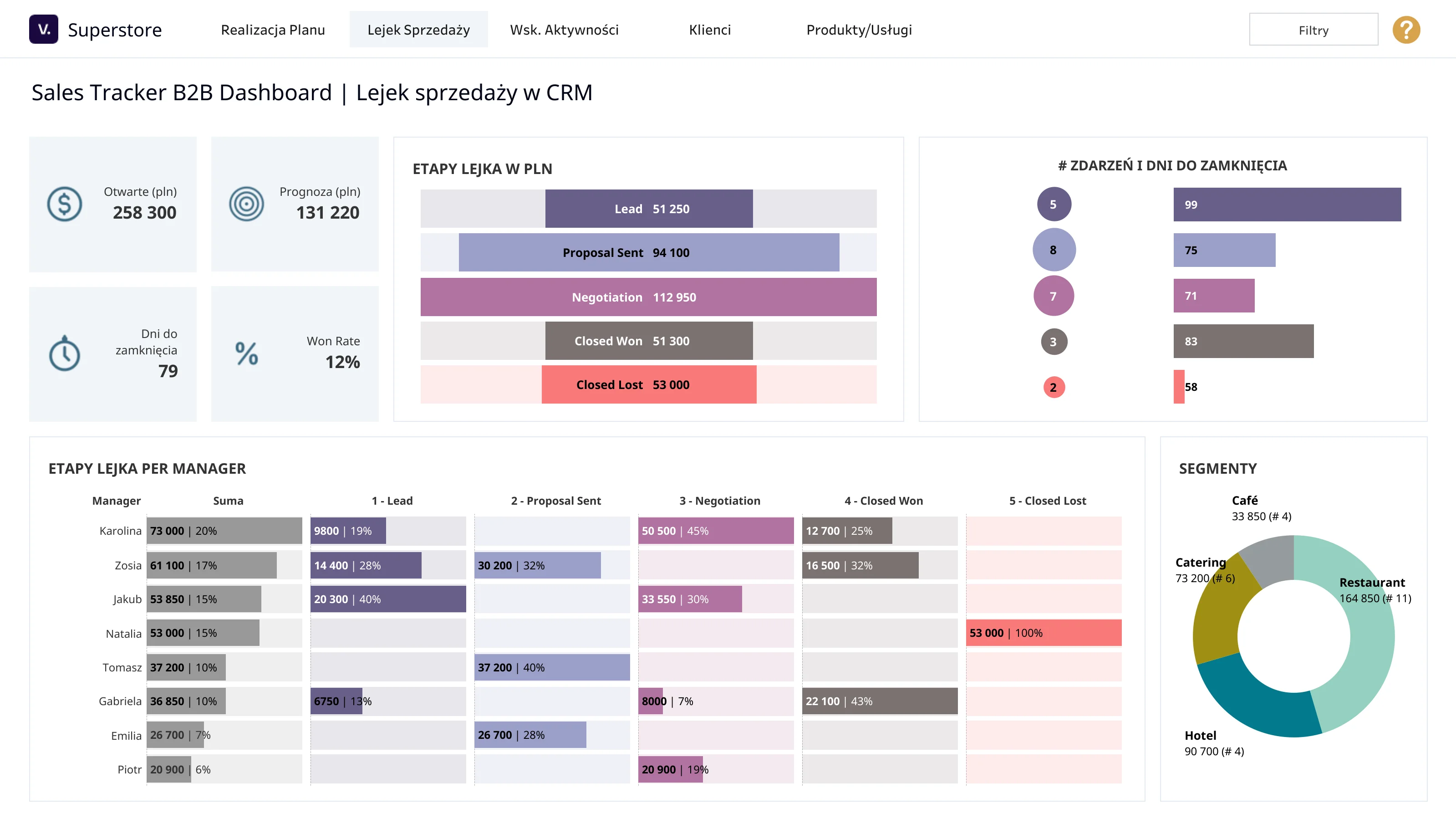
Task: Click the target icon next to Prognoza
Action: [246, 204]
